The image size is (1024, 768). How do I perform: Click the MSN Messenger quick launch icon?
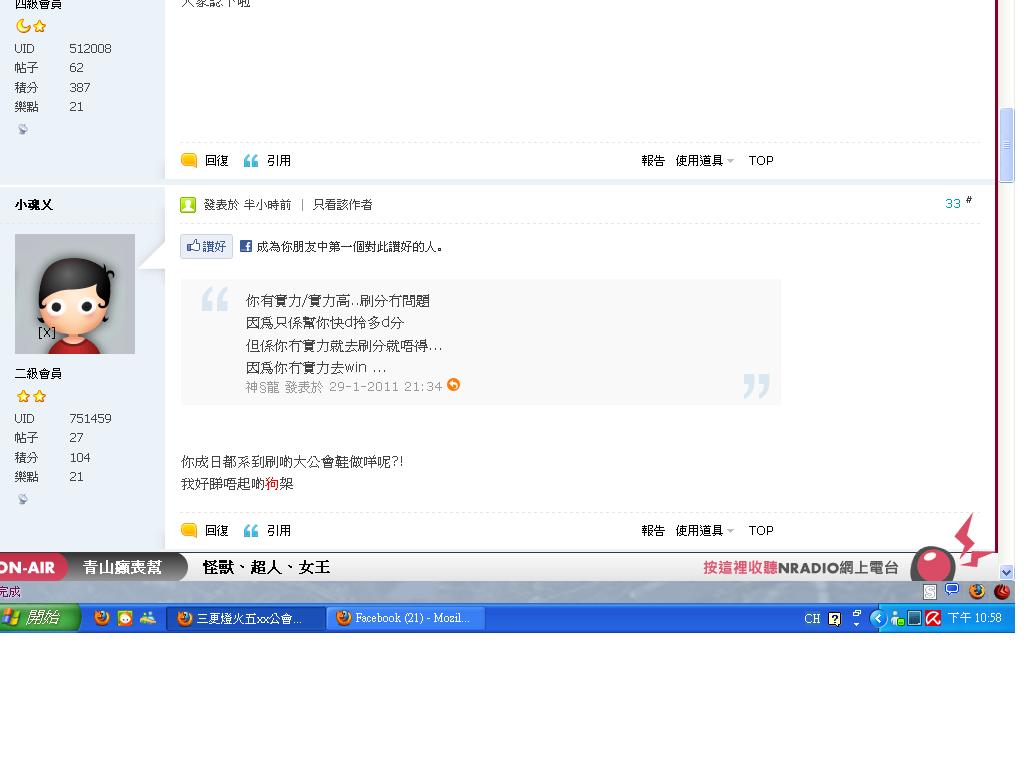click(148, 618)
